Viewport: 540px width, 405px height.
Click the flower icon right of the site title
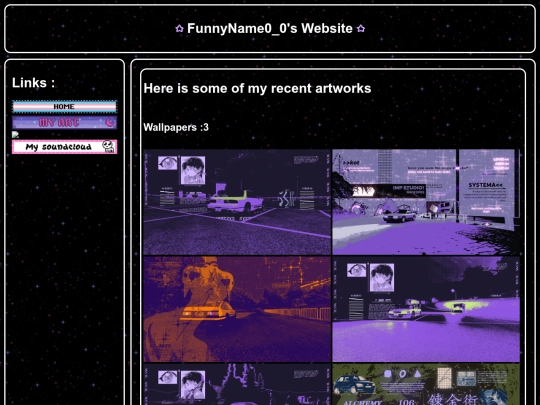361,29
